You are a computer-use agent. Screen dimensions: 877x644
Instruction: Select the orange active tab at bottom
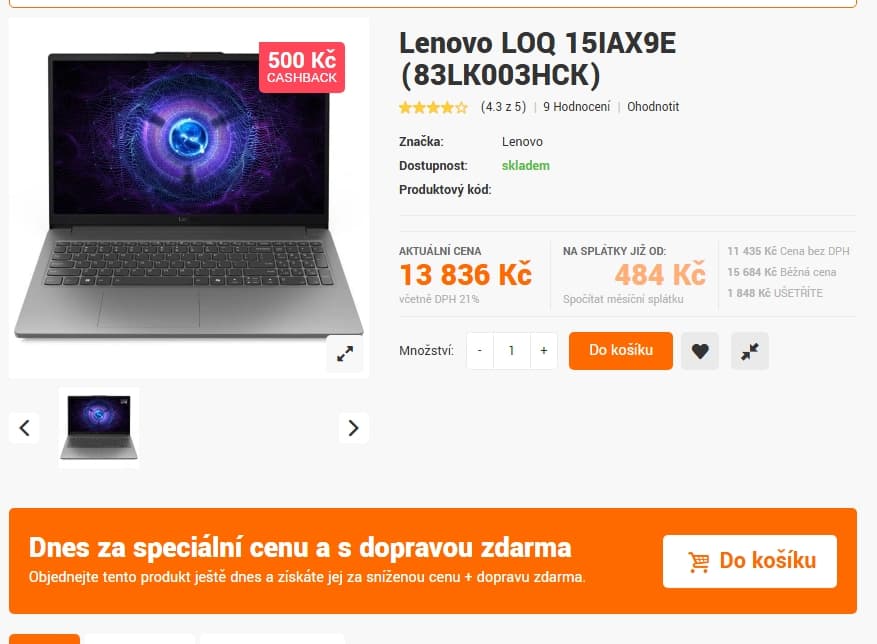[x=44, y=639]
